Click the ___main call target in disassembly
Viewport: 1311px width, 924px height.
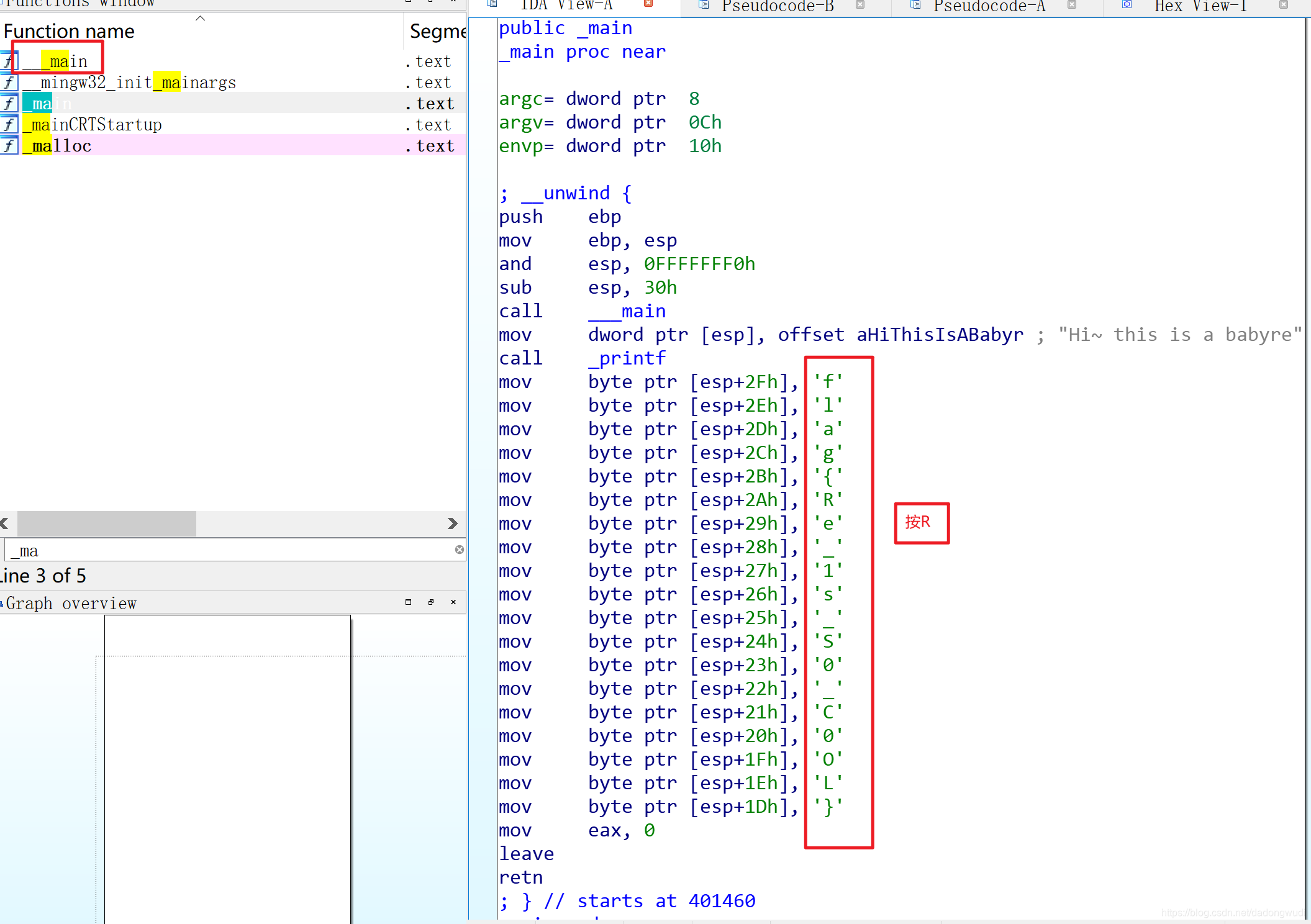coord(627,311)
